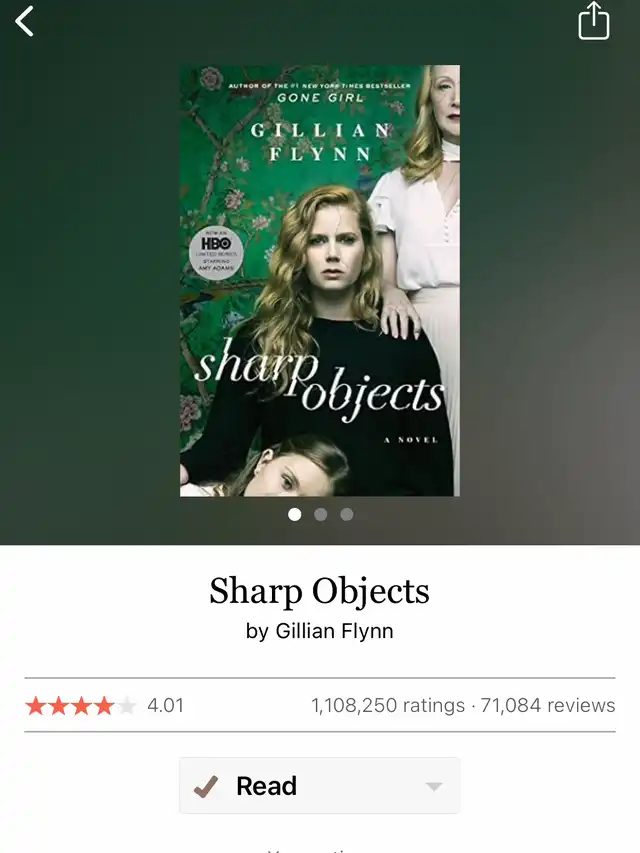Click the fifth gray rating star
The height and width of the screenshot is (853, 640).
pos(127,706)
